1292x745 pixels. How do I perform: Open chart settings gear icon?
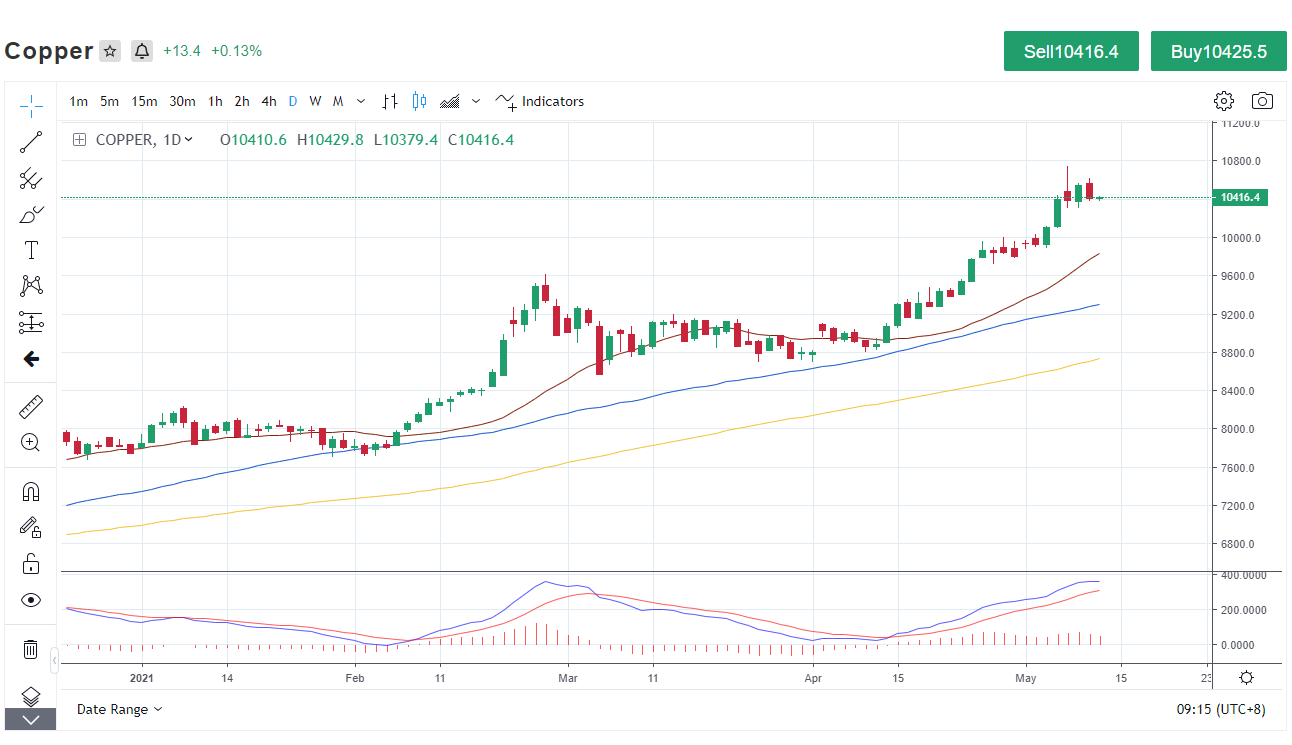[1224, 101]
